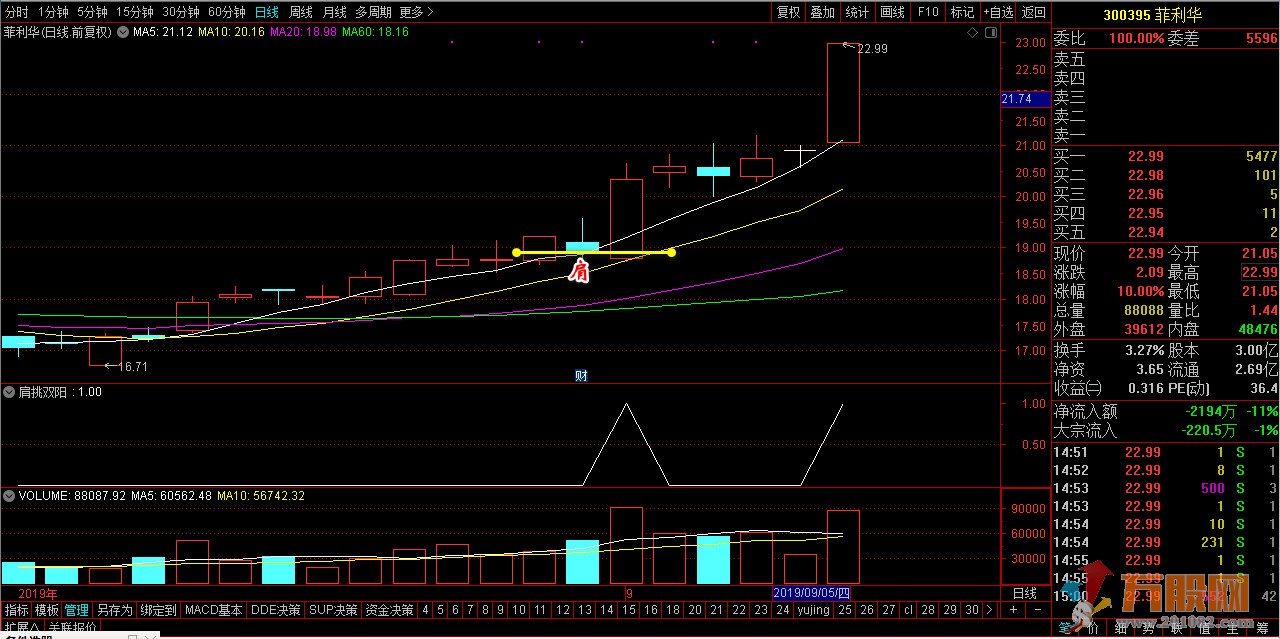
Task: Open the 统计 statistics button
Action: tap(857, 12)
